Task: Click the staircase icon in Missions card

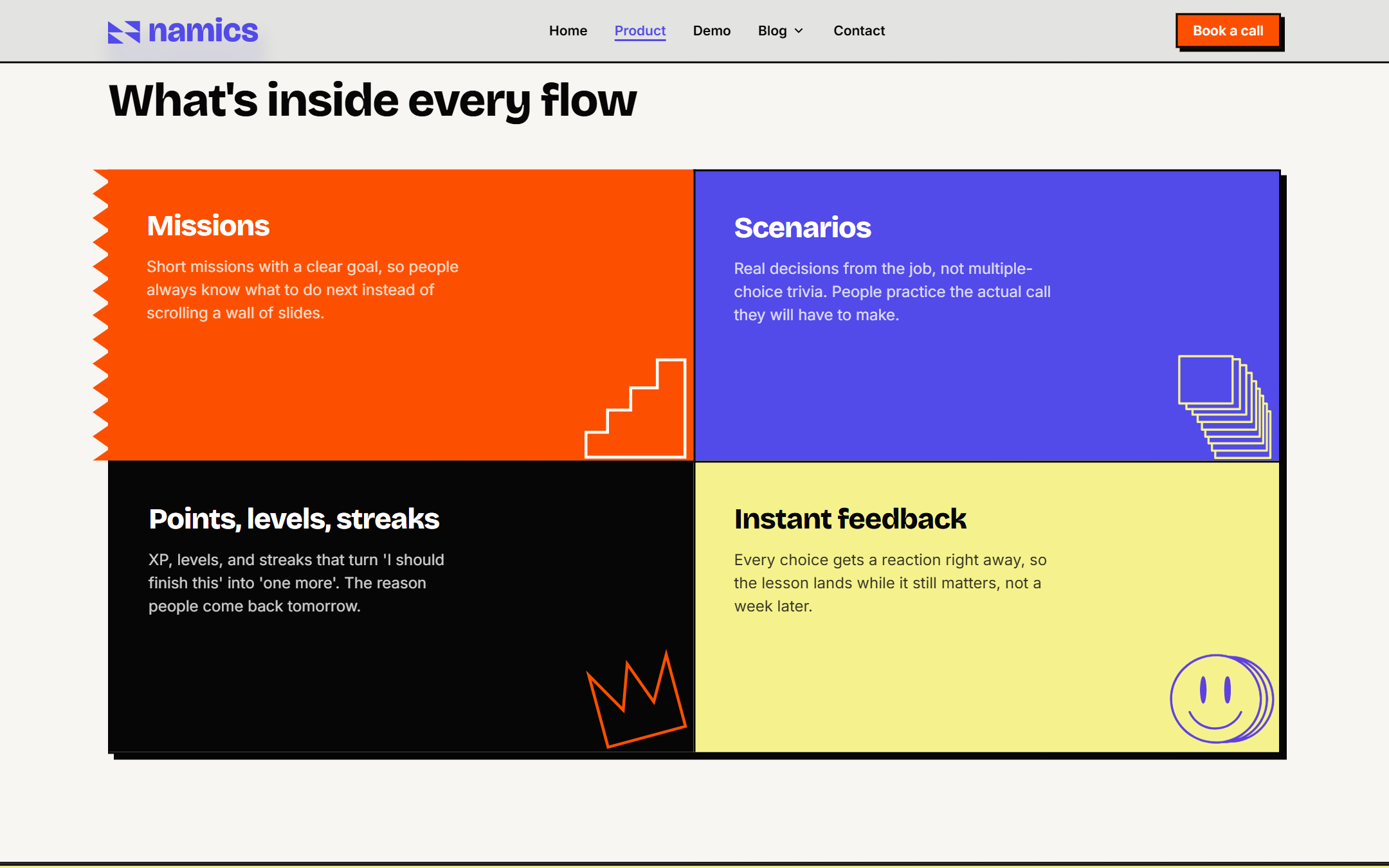Action: click(635, 408)
